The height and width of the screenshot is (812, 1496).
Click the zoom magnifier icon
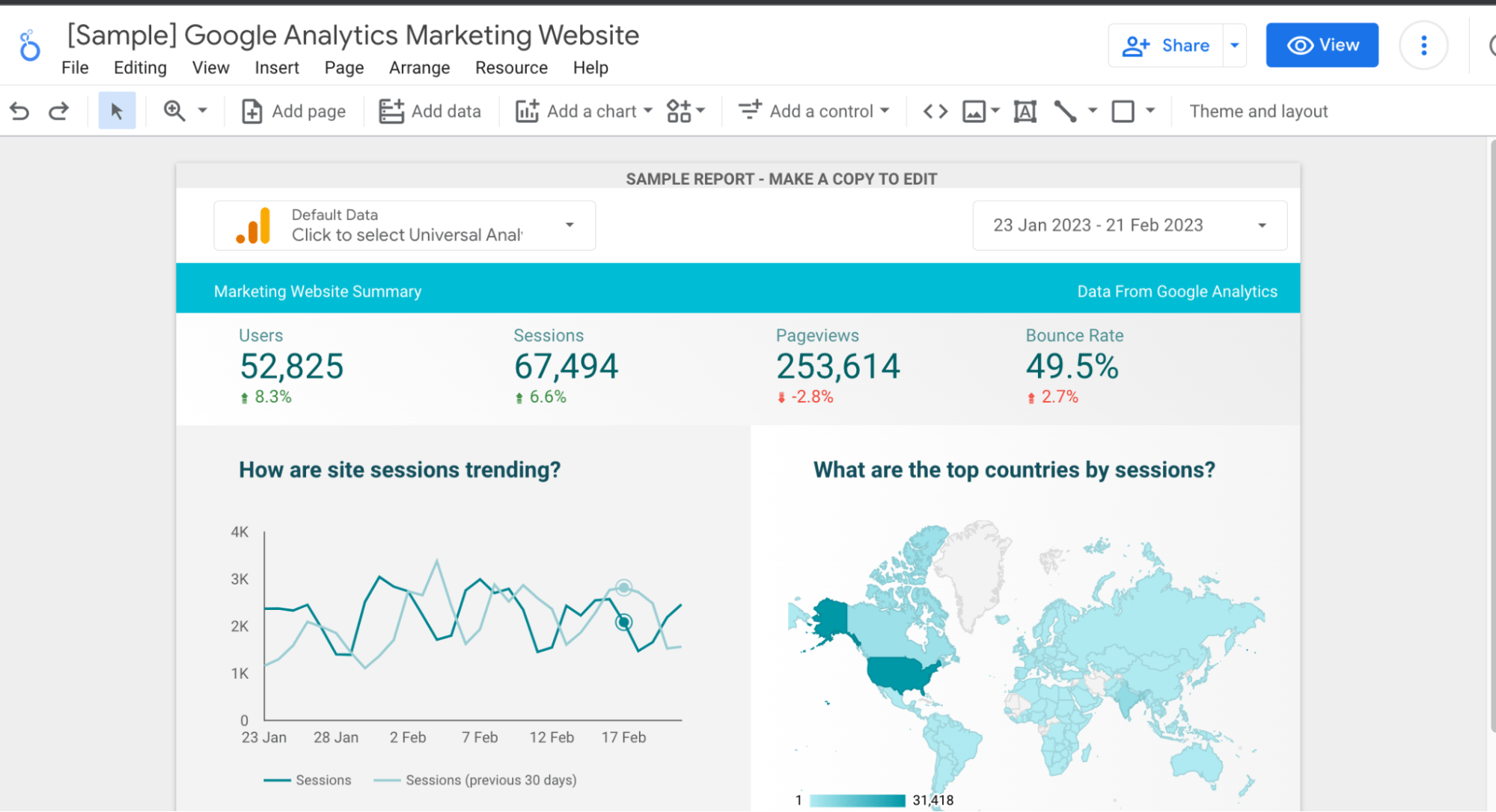(174, 112)
